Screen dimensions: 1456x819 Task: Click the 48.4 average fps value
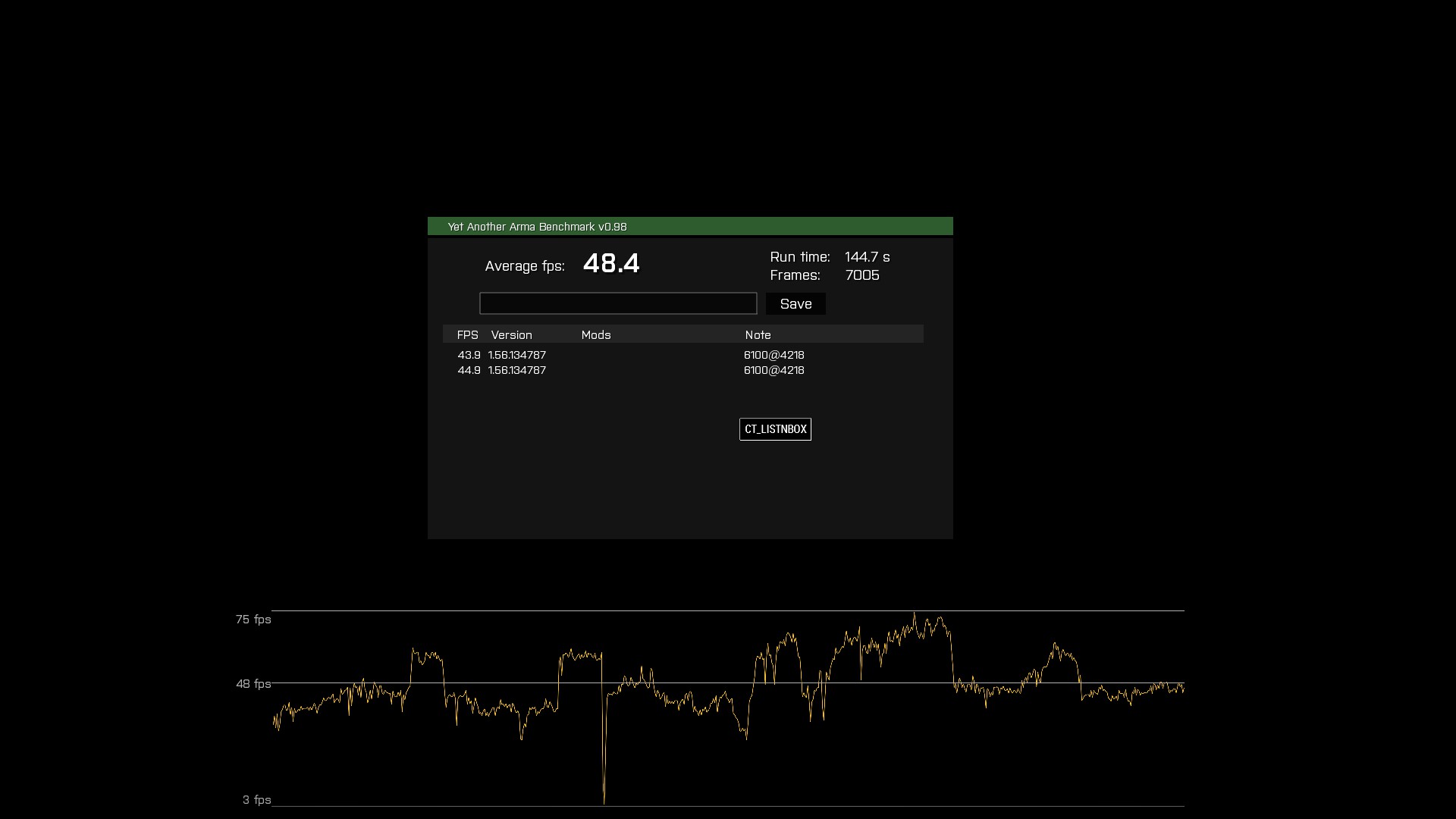point(611,264)
